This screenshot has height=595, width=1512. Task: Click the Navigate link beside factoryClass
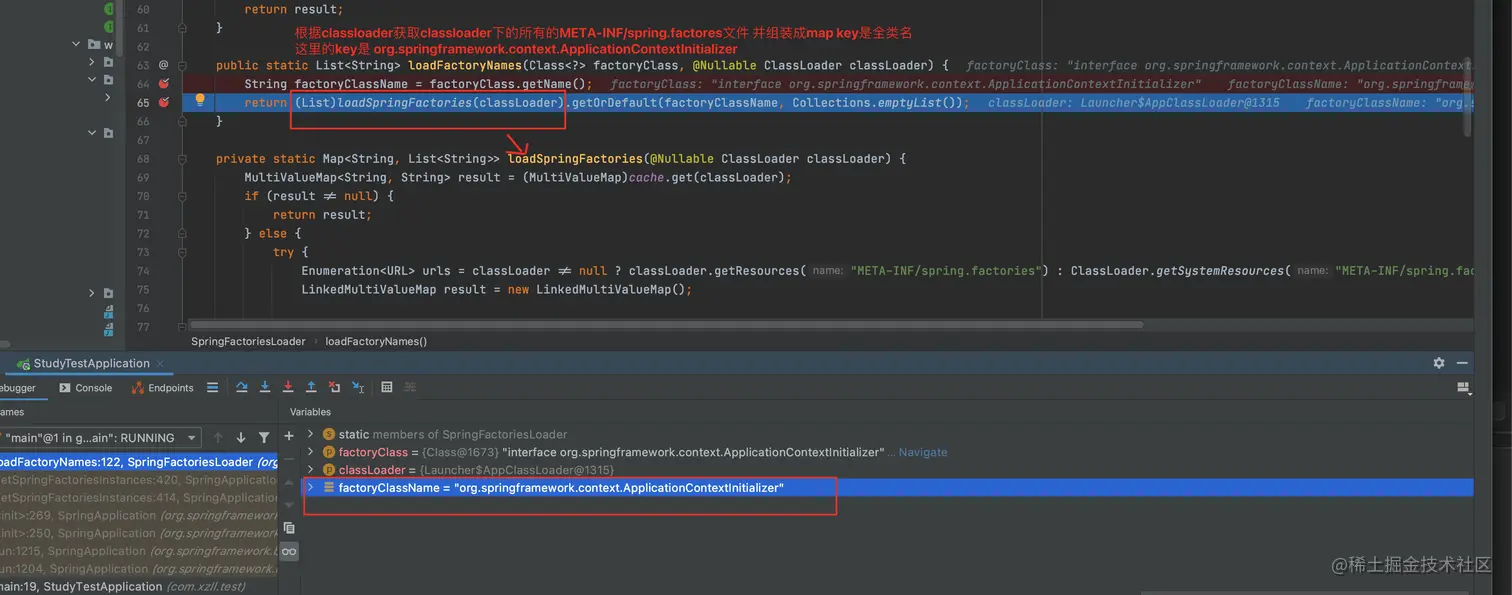pos(922,452)
